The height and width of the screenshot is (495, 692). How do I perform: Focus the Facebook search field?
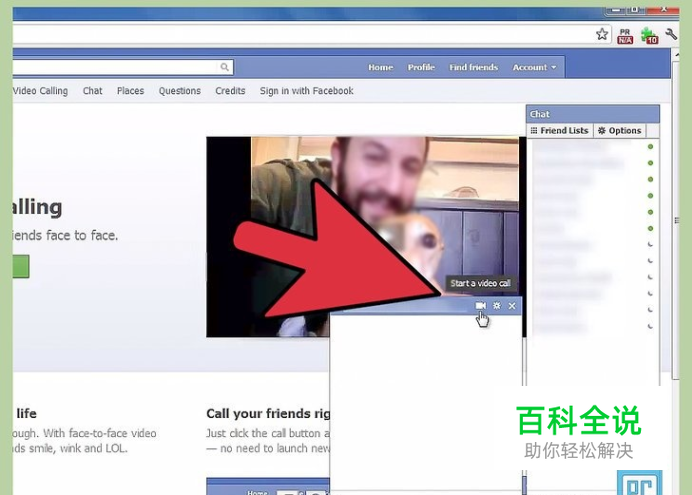[x=123, y=67]
